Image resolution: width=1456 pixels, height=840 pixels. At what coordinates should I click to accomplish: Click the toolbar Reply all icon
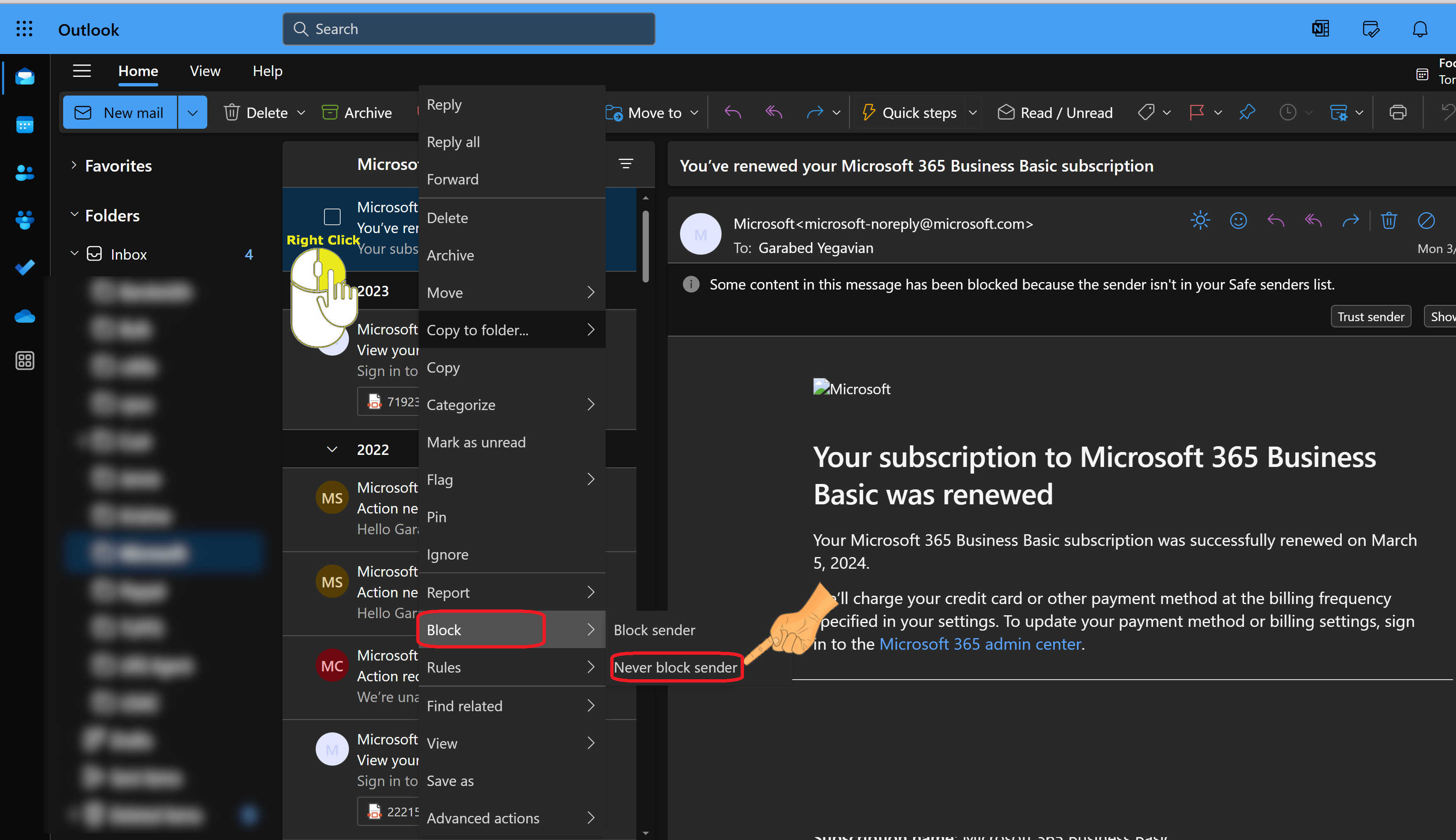773,113
